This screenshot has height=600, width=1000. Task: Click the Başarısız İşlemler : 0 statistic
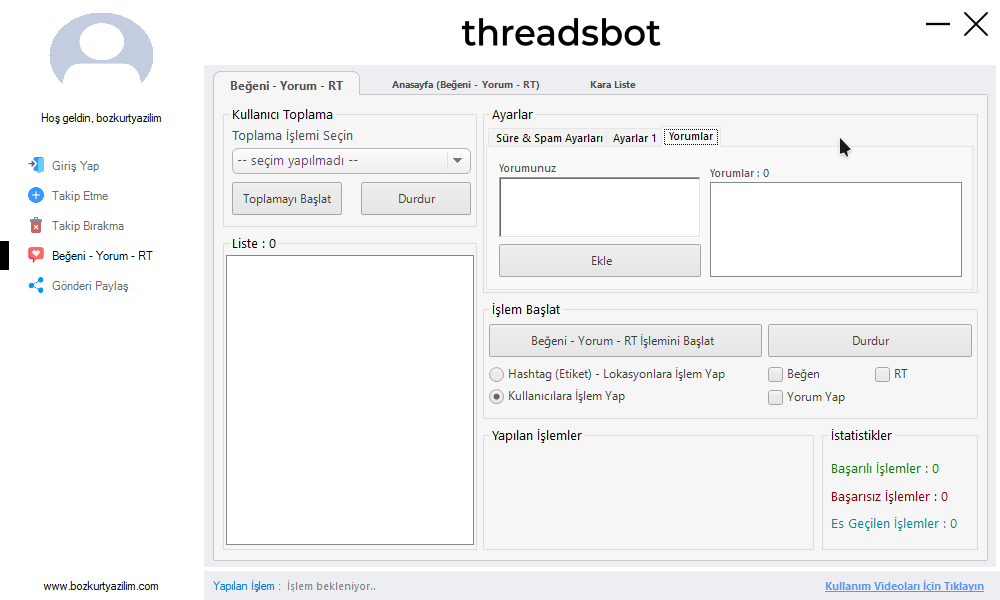click(889, 497)
